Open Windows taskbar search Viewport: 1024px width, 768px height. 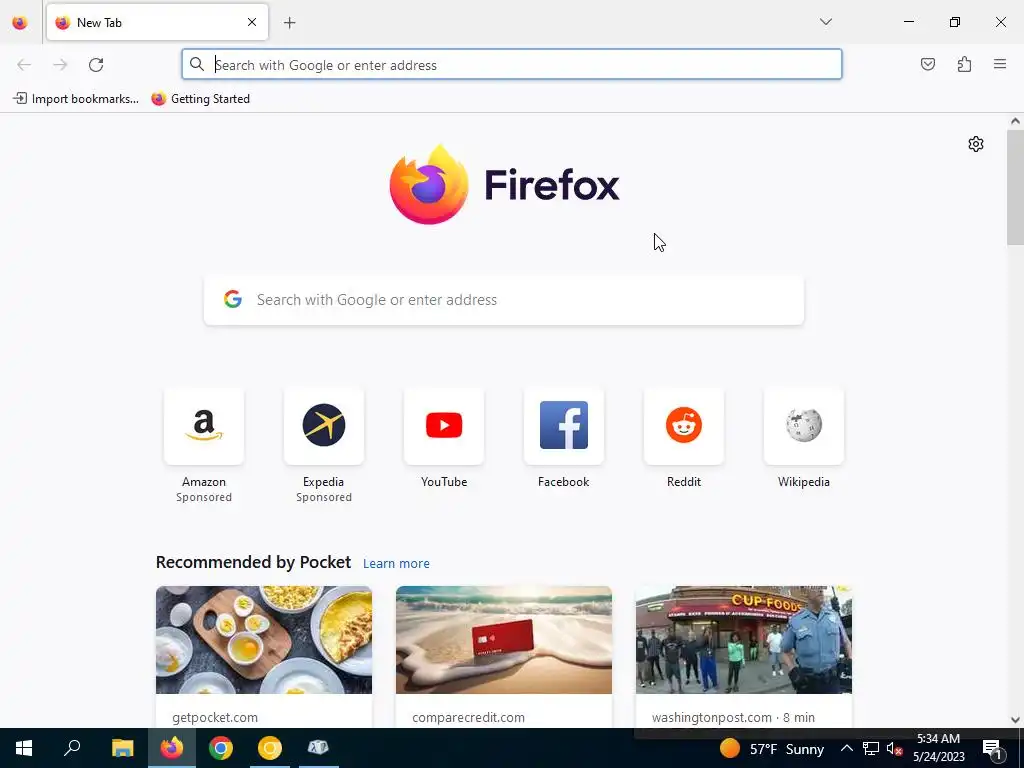pyautogui.click(x=72, y=748)
